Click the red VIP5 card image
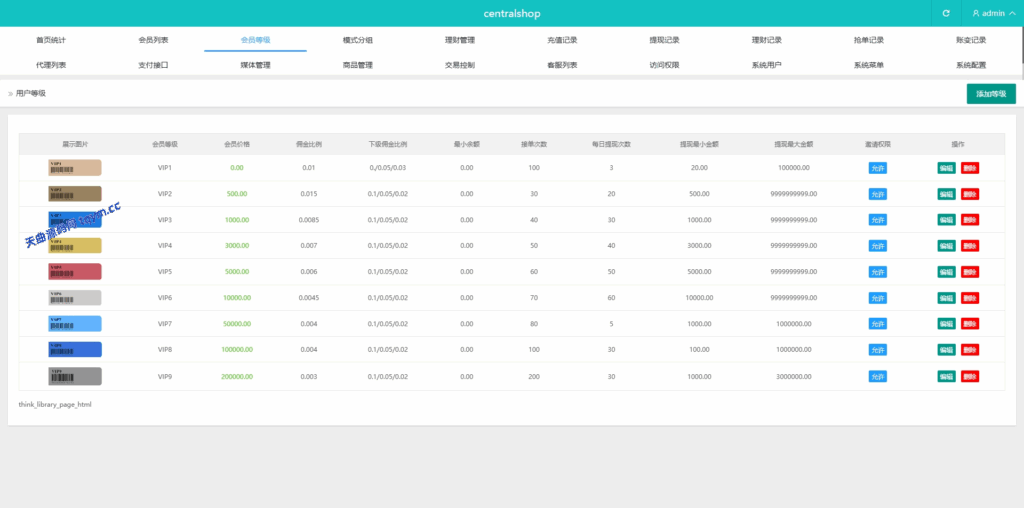 coord(75,272)
